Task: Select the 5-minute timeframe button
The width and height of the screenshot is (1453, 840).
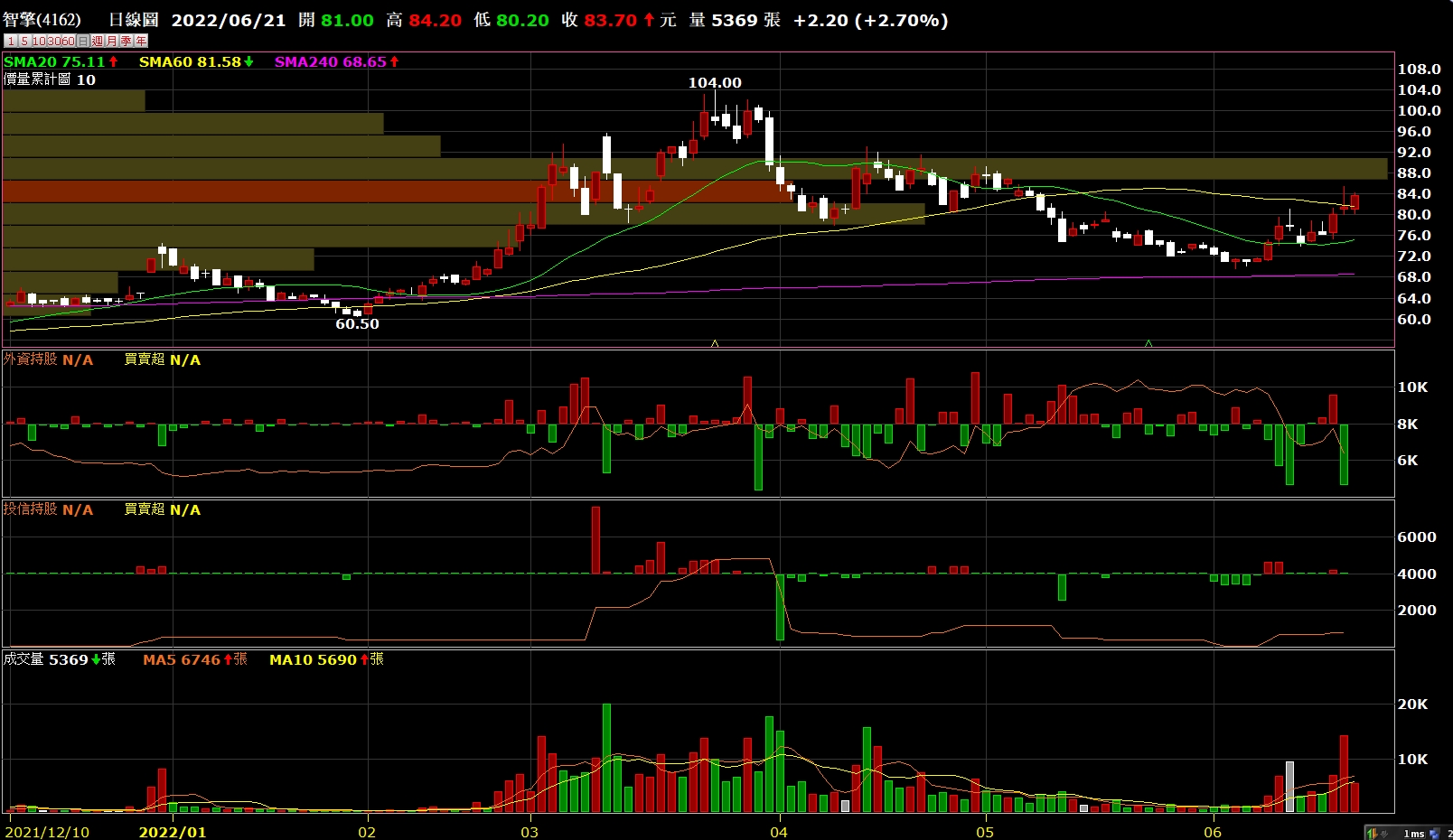Action: point(25,41)
